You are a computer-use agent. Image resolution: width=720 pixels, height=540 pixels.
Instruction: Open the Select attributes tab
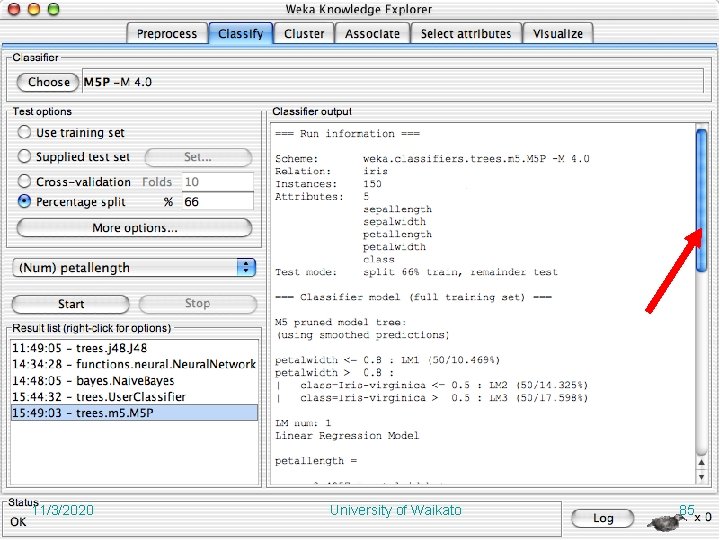click(466, 34)
